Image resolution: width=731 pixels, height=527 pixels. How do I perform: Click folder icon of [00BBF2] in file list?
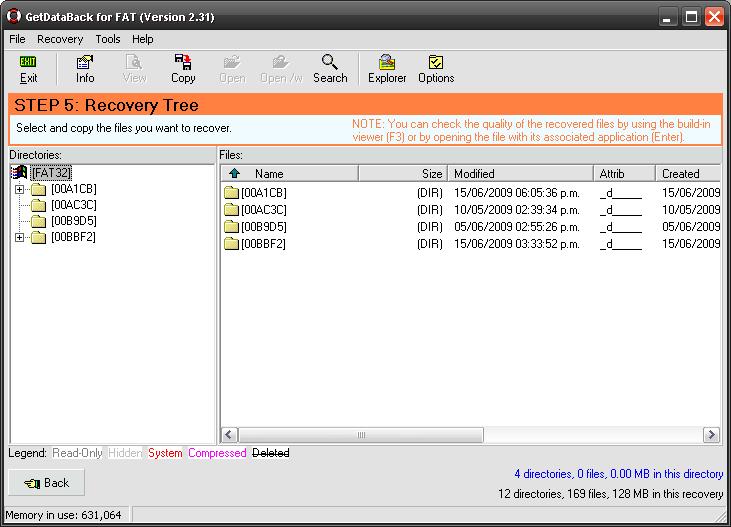pyautogui.click(x=231, y=244)
